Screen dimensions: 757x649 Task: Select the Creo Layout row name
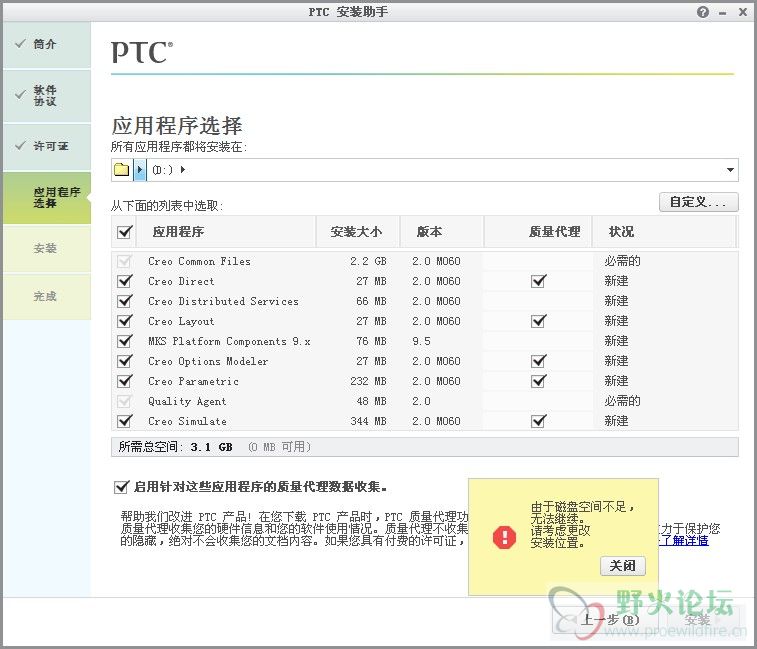pyautogui.click(x=181, y=321)
